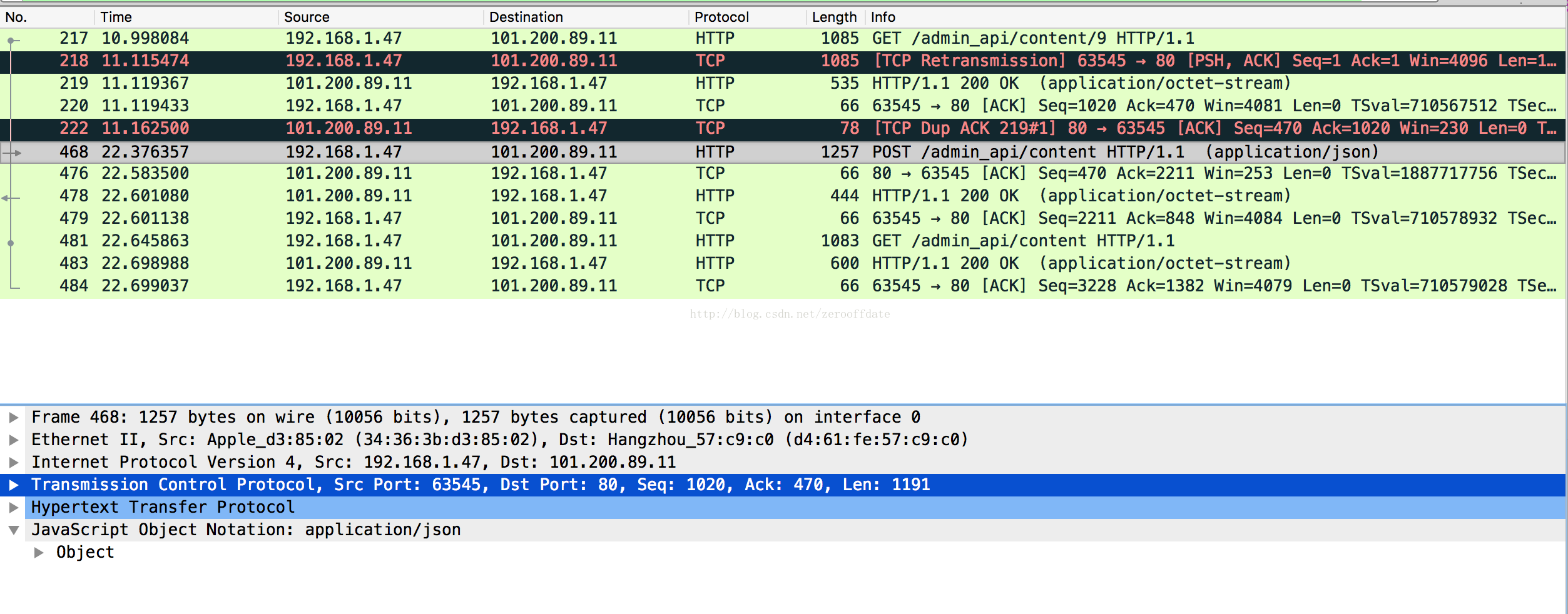This screenshot has width=1568, height=614.
Task: Select packet 481 GET /admin_api/content row
Action: coord(783,241)
